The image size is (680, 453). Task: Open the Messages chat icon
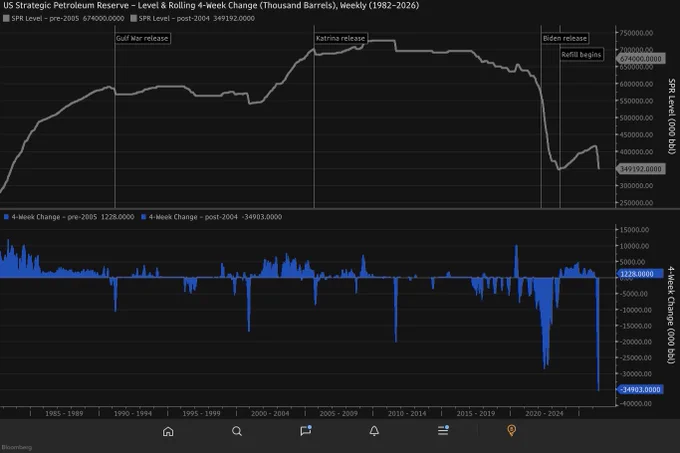pos(306,430)
